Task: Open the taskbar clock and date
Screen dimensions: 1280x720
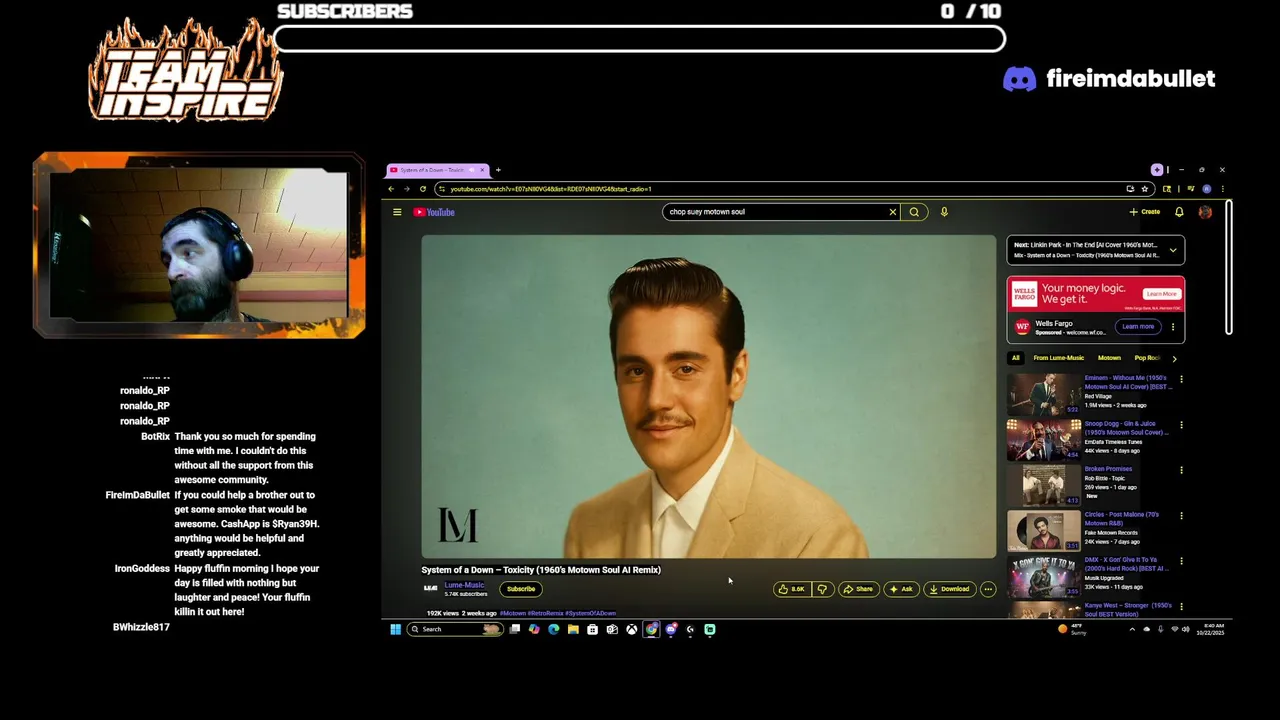Action: [1210, 629]
